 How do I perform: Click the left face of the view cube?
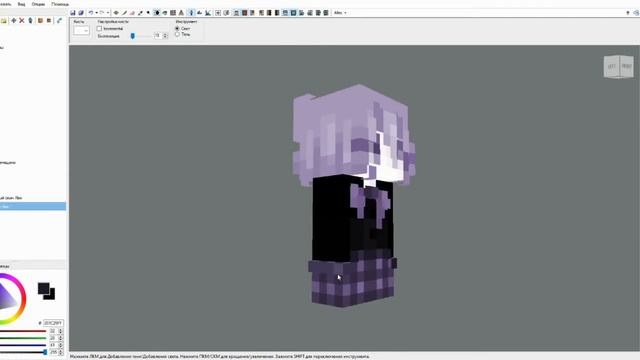coord(611,67)
